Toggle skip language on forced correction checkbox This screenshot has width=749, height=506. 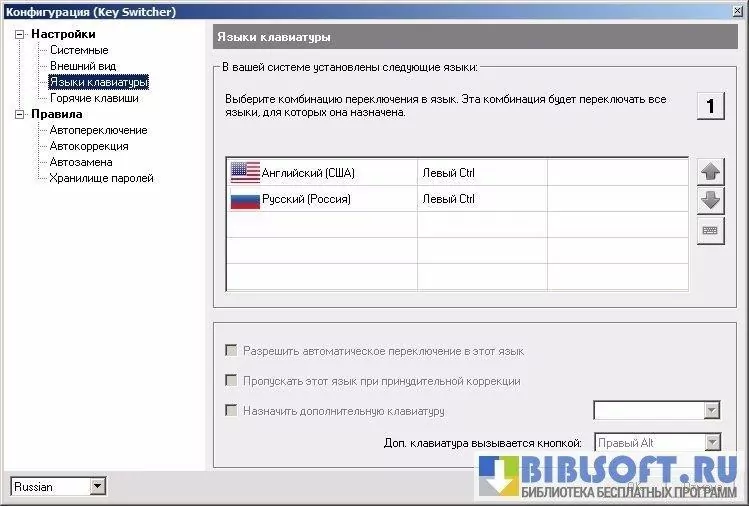coord(232,381)
